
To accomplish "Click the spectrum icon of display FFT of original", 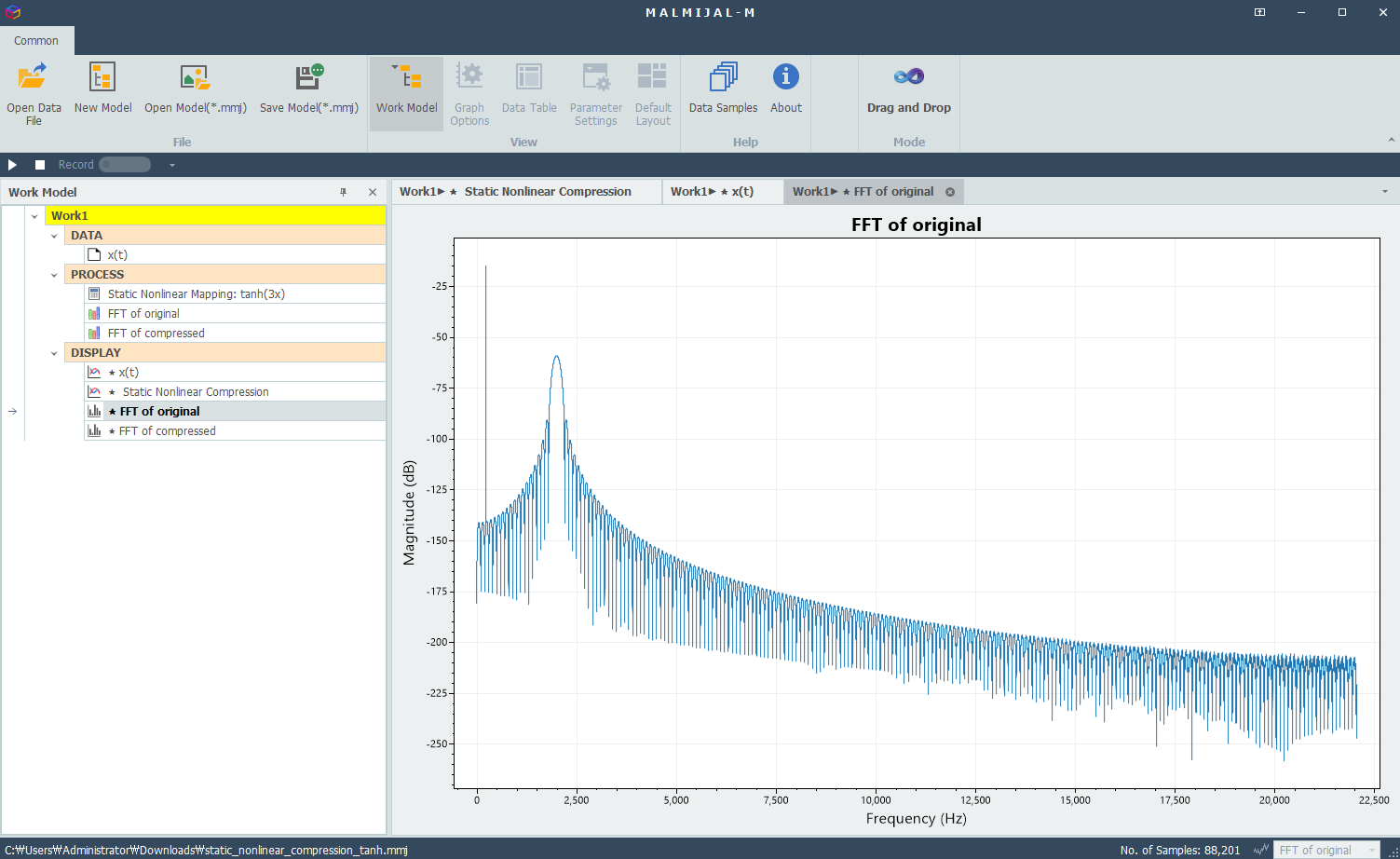I will [x=94, y=411].
